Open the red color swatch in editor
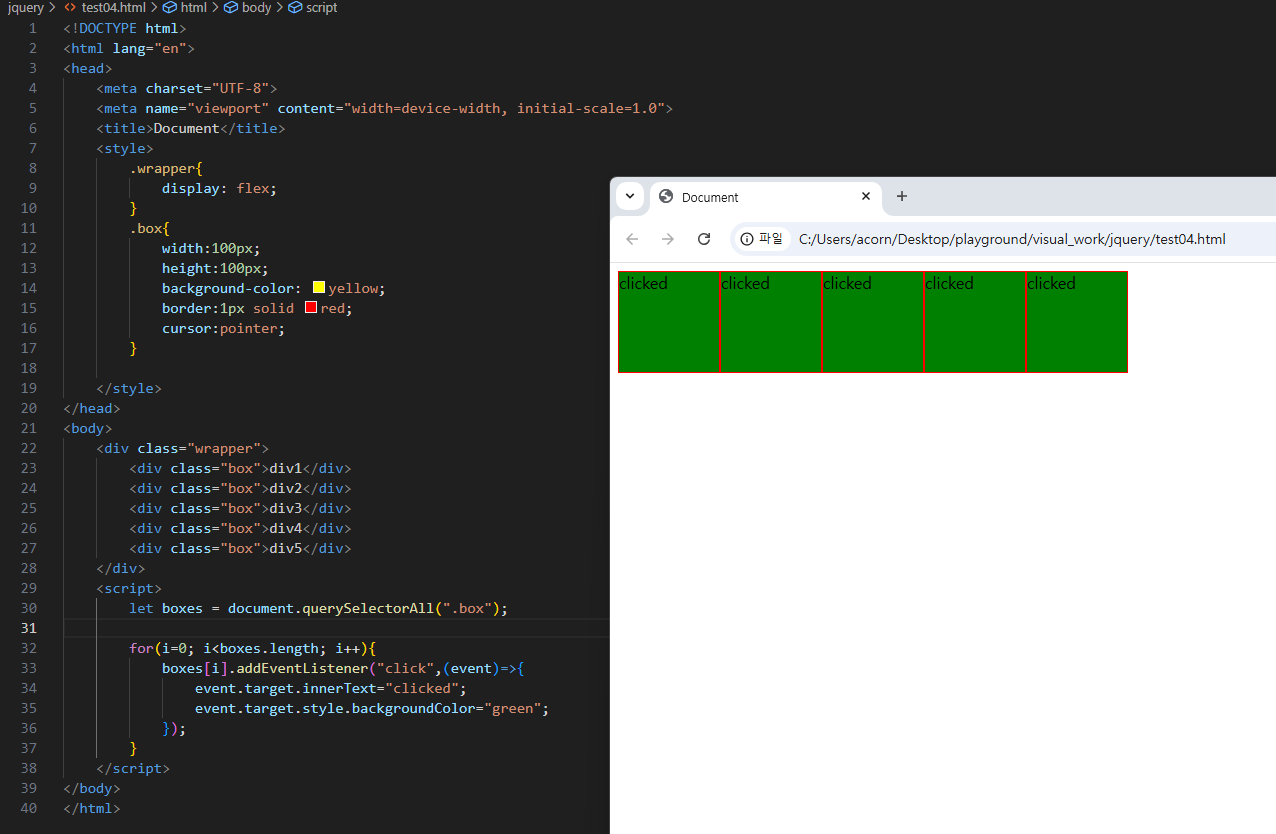This screenshot has height=834, width=1276. [311, 307]
